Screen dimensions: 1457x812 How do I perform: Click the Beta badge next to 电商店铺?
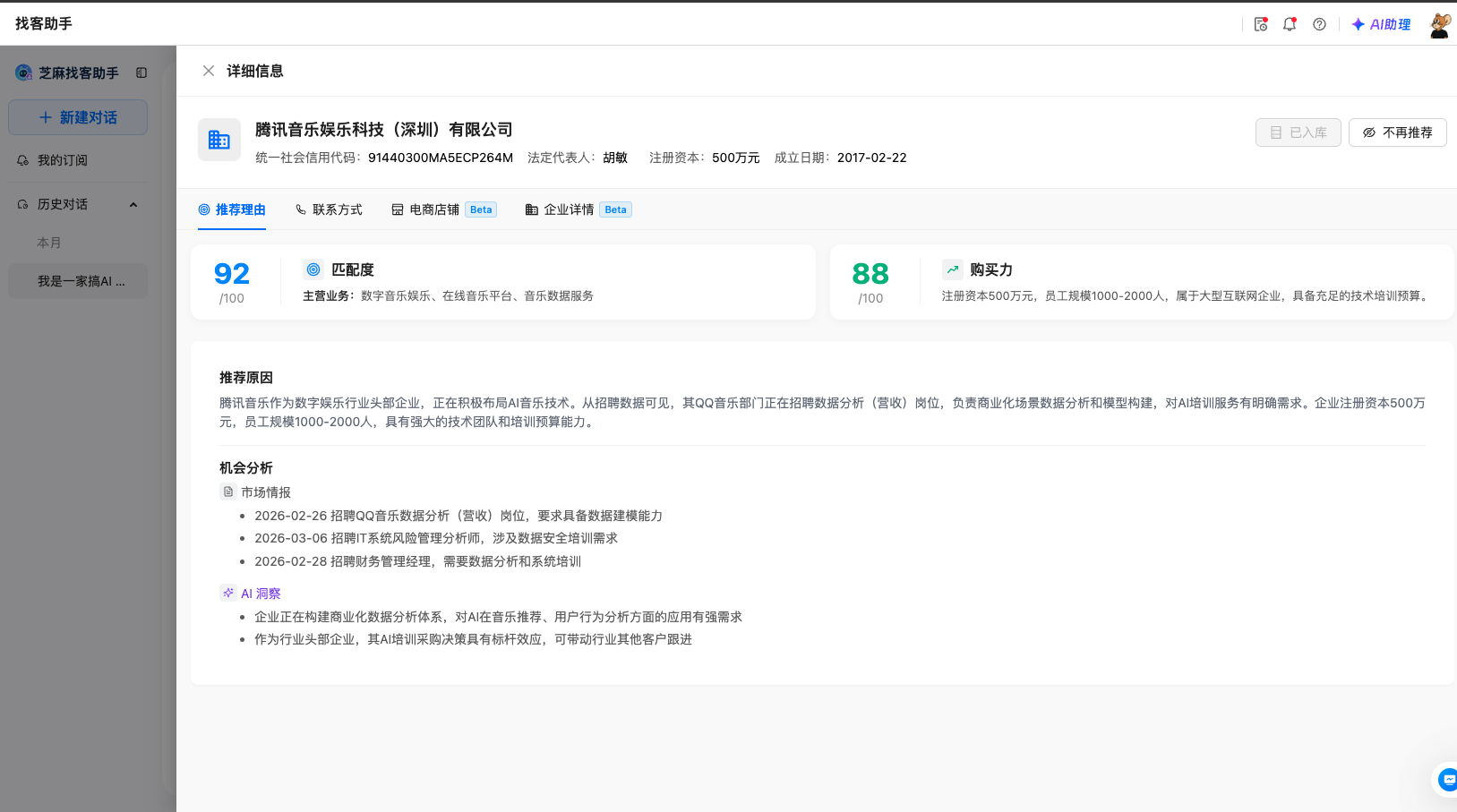click(481, 209)
